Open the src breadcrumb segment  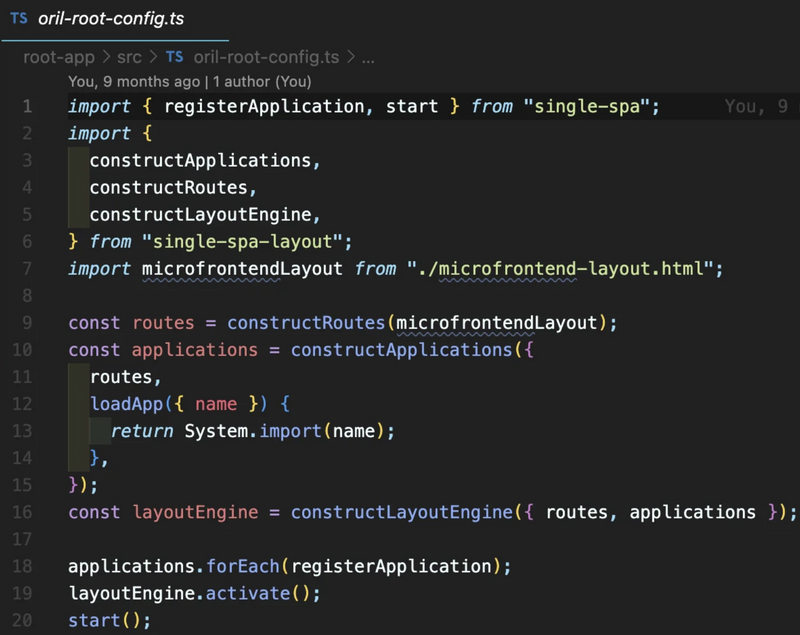tap(129, 57)
